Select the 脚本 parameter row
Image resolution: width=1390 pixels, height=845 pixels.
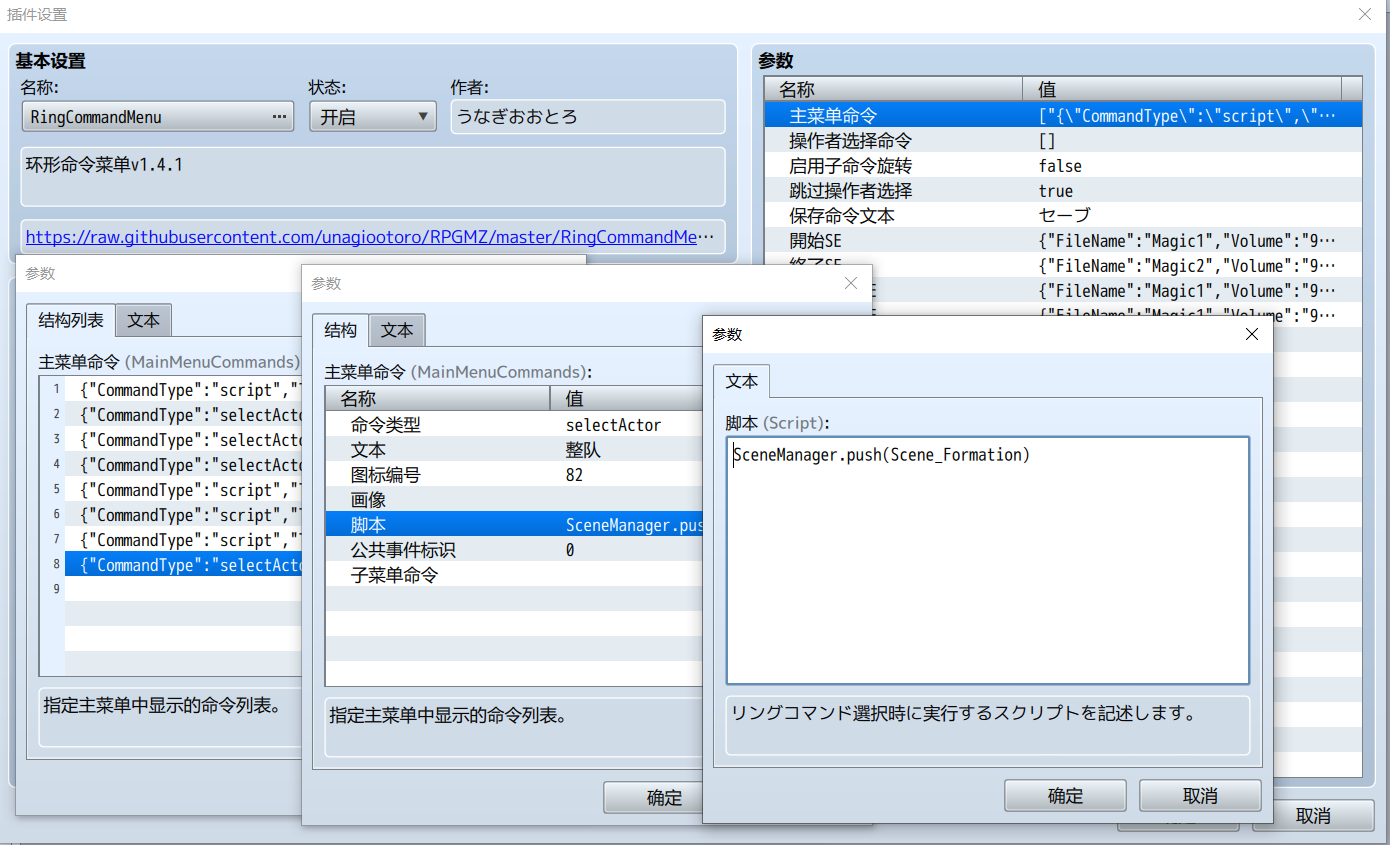514,525
